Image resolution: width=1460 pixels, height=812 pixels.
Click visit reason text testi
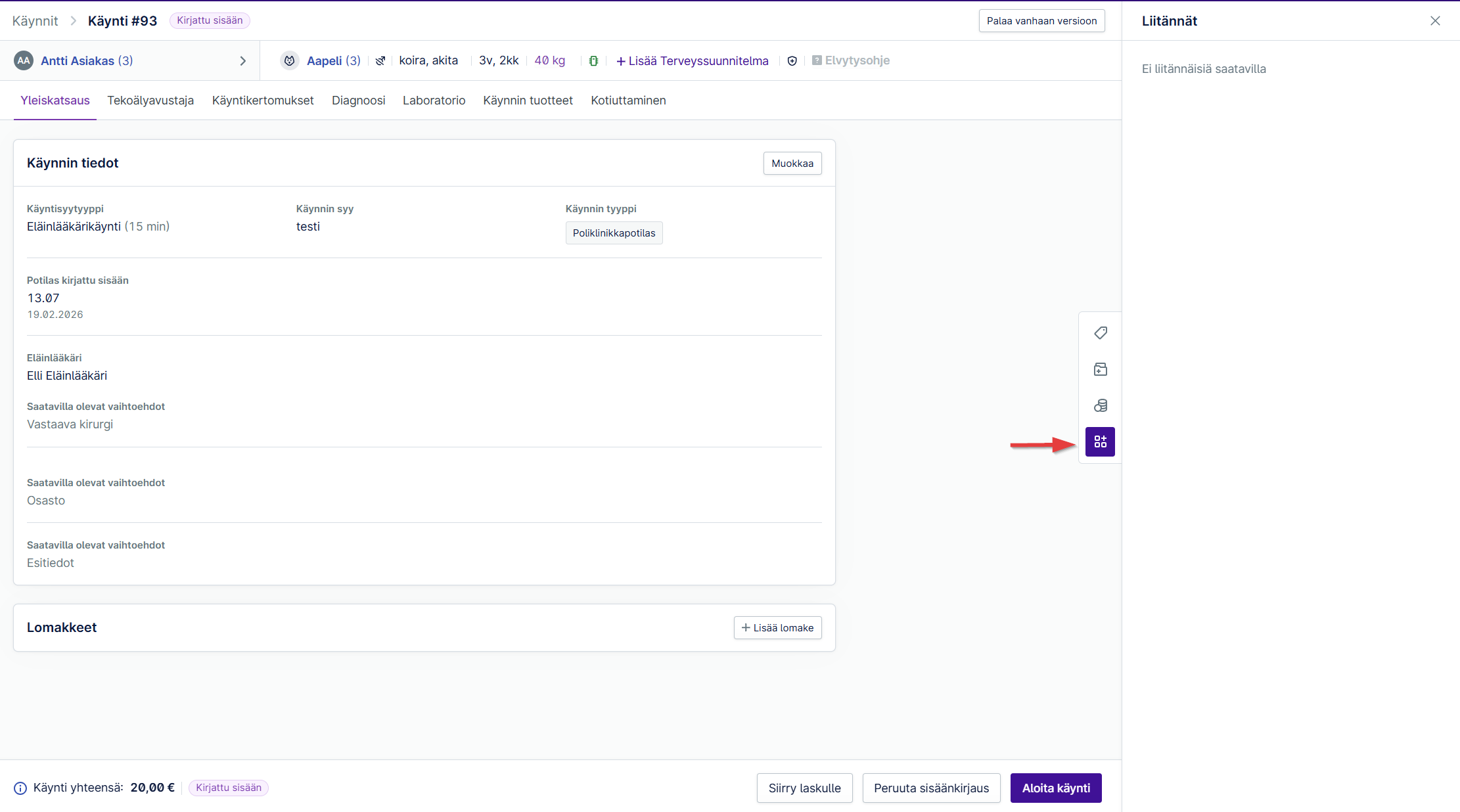[308, 227]
